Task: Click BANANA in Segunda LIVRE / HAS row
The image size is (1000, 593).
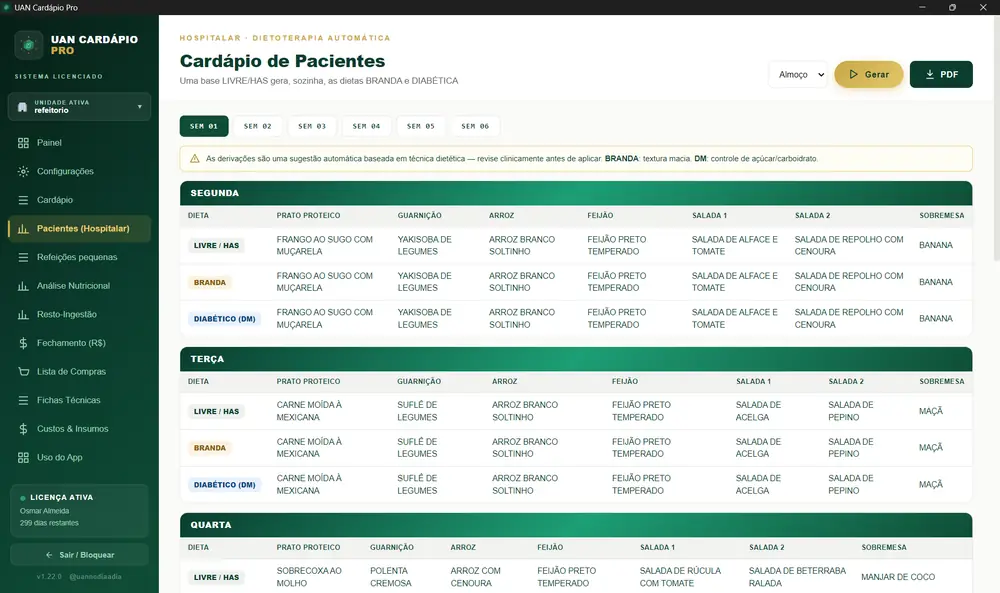Action: click(x=936, y=245)
